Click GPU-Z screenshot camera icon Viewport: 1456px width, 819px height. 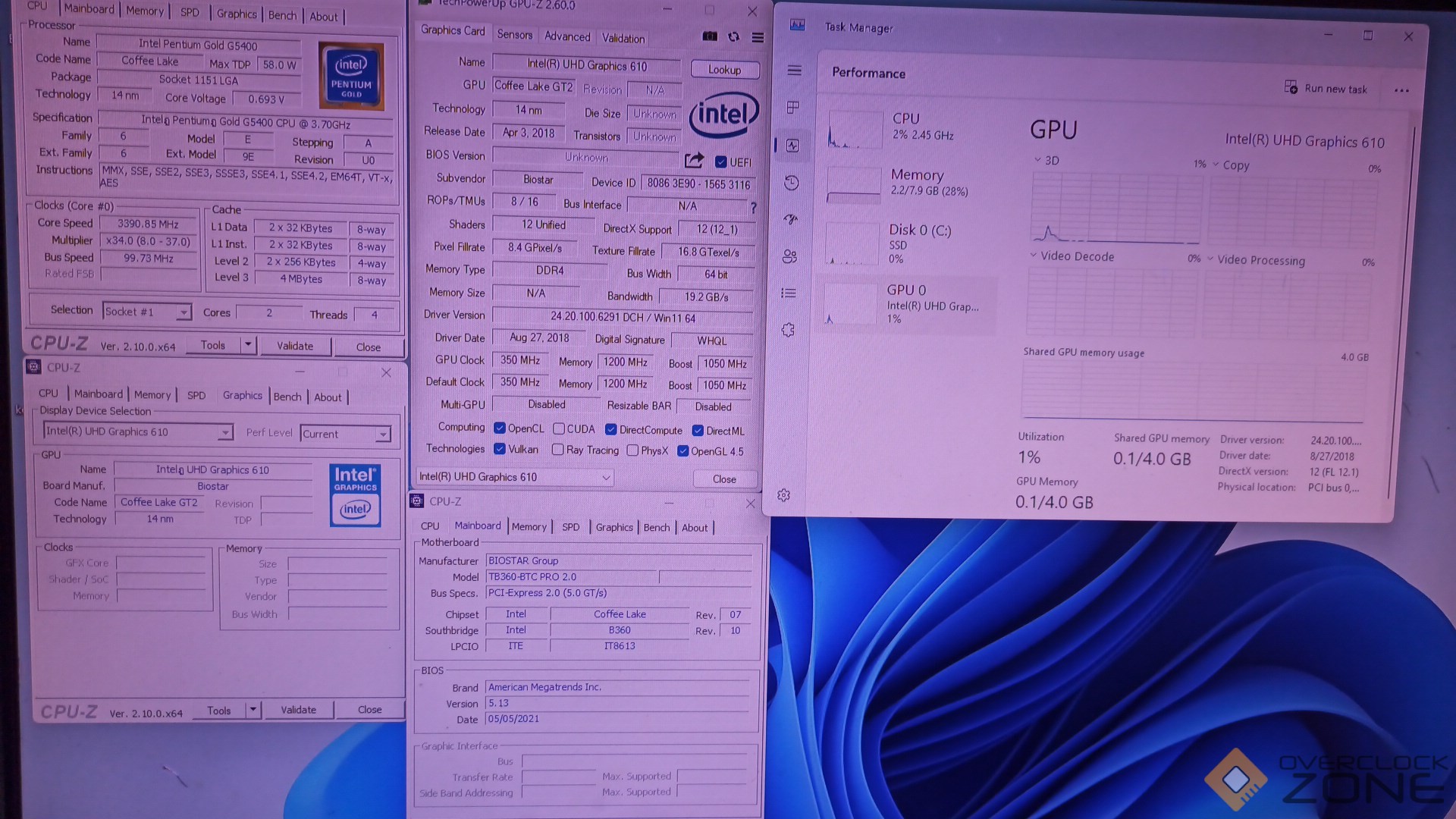(710, 36)
